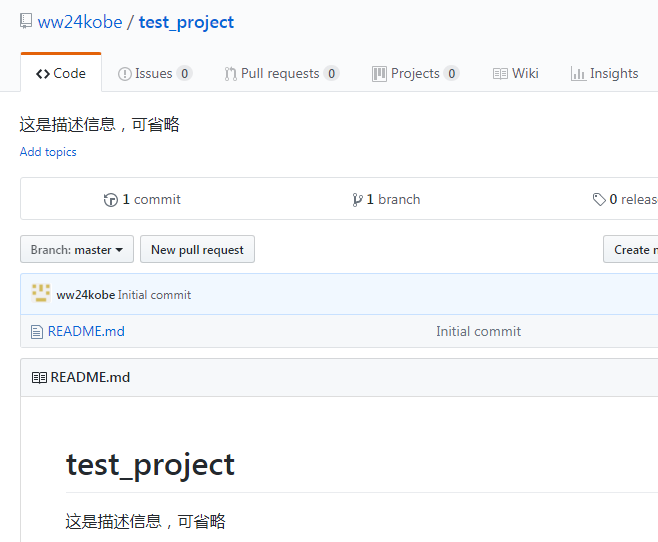The width and height of the screenshot is (658, 542).
Task: Click the branch icon next to 1 branch
Action: point(358,200)
